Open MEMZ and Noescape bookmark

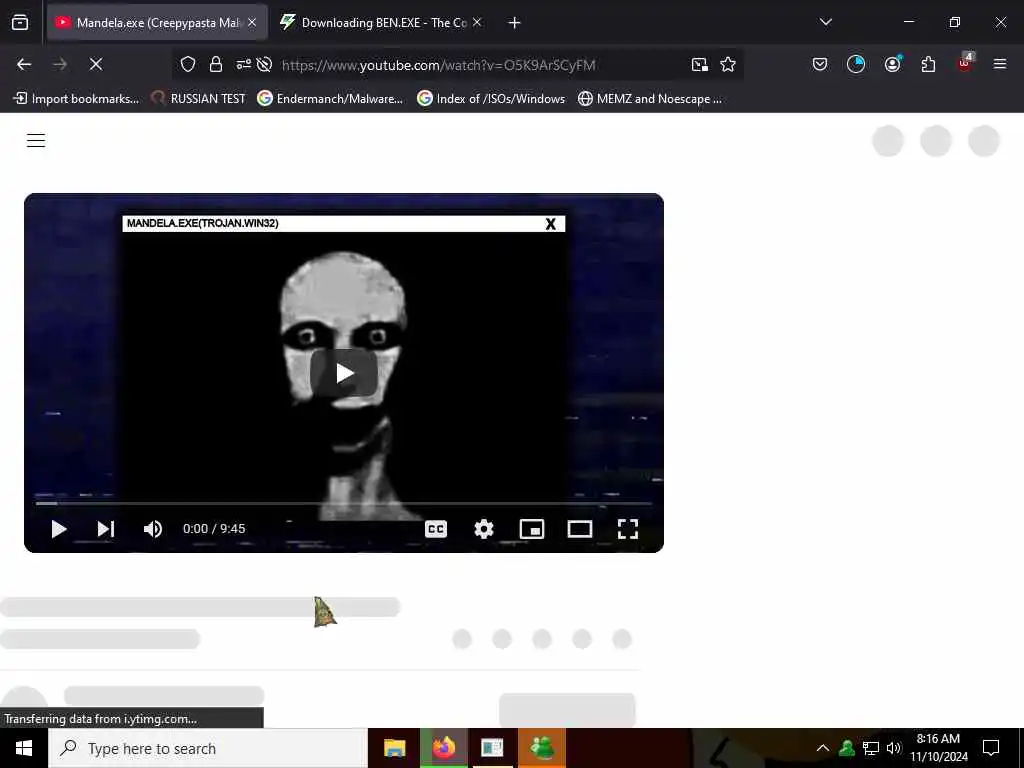[650, 99]
